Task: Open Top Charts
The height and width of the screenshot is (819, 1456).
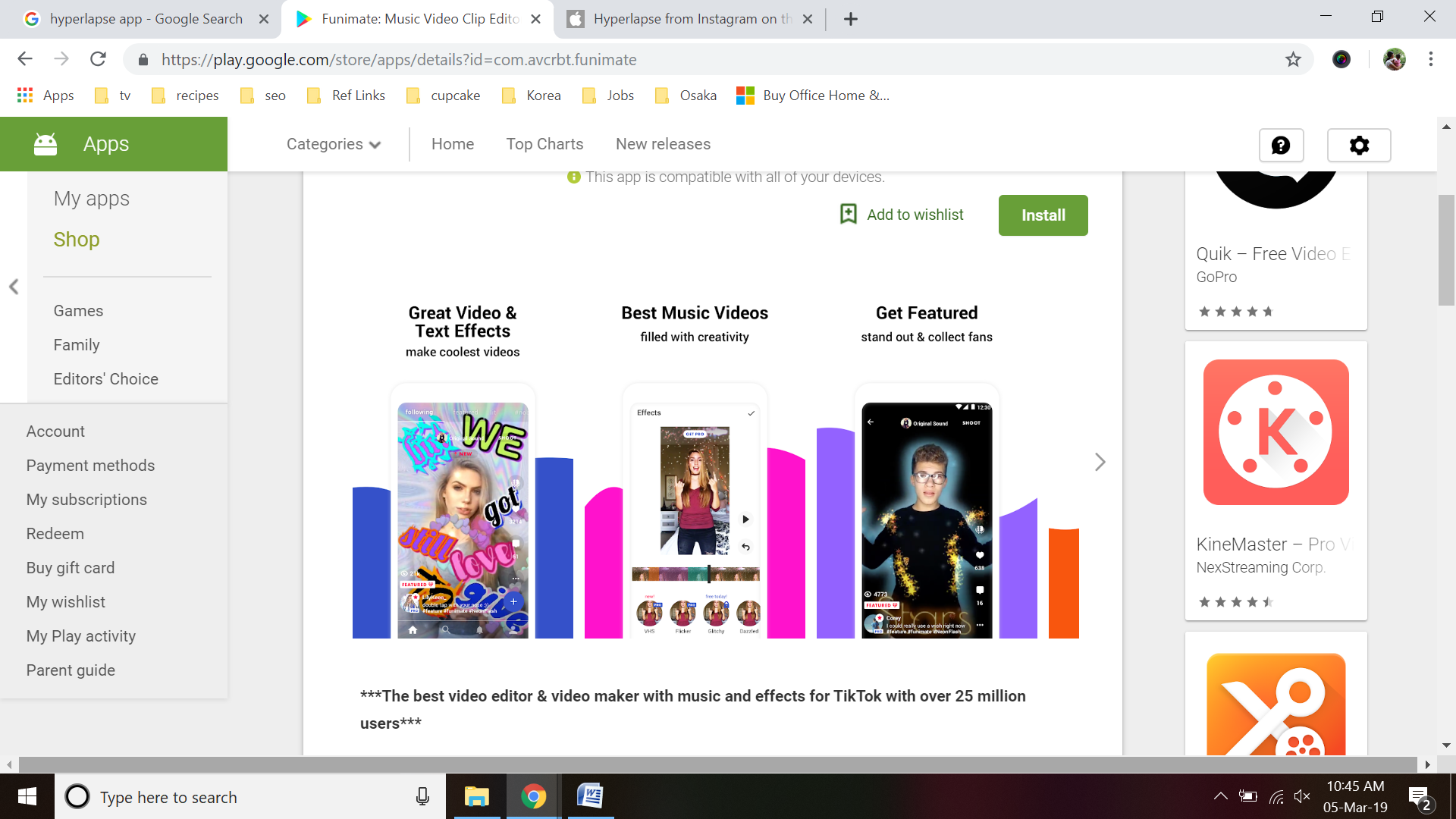Action: point(544,144)
